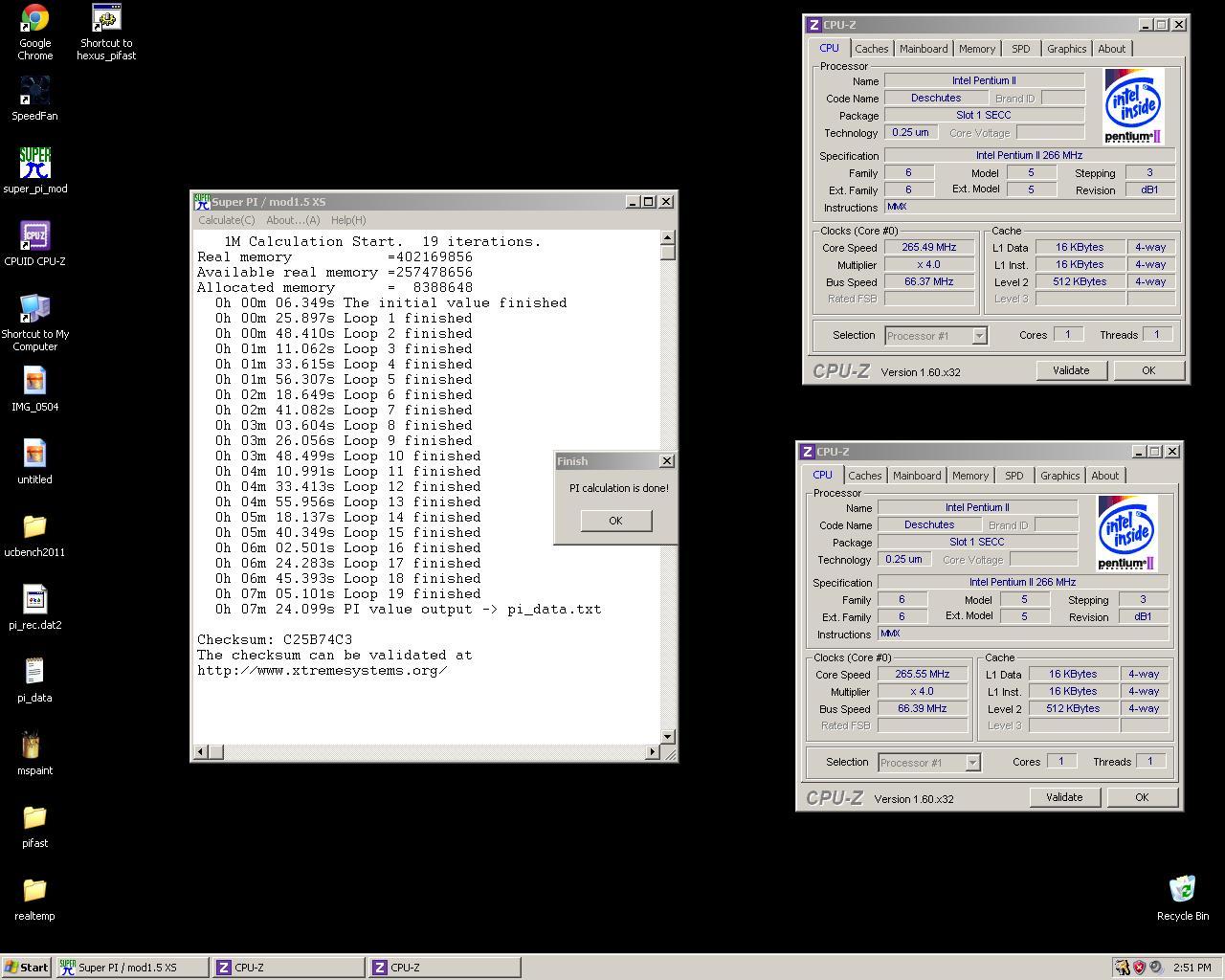Click the Intel Pentium II logo in upper CPU-Z
Screen dimensions: 1225x980
[1134, 105]
